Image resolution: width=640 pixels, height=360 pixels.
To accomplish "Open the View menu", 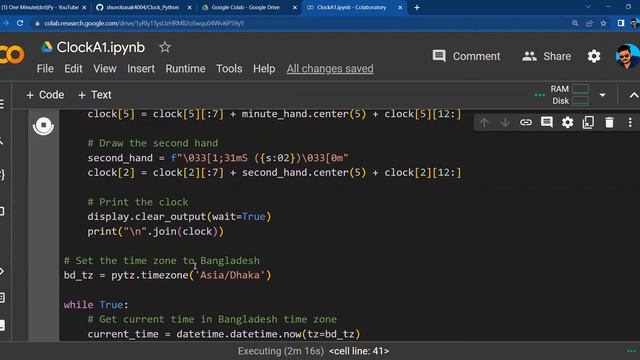I will 104,69.
